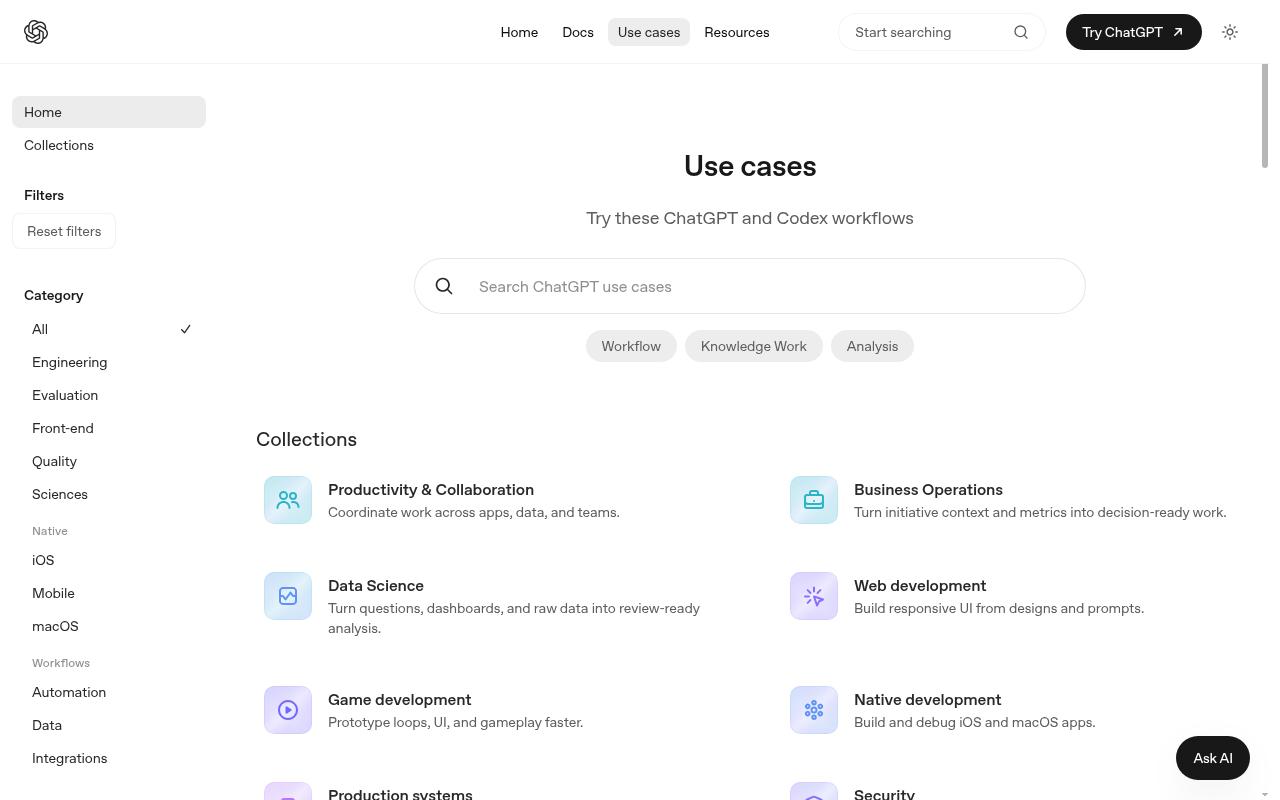The height and width of the screenshot is (800, 1280).
Task: Open Collections in the left sidebar
Action: click(x=109, y=145)
